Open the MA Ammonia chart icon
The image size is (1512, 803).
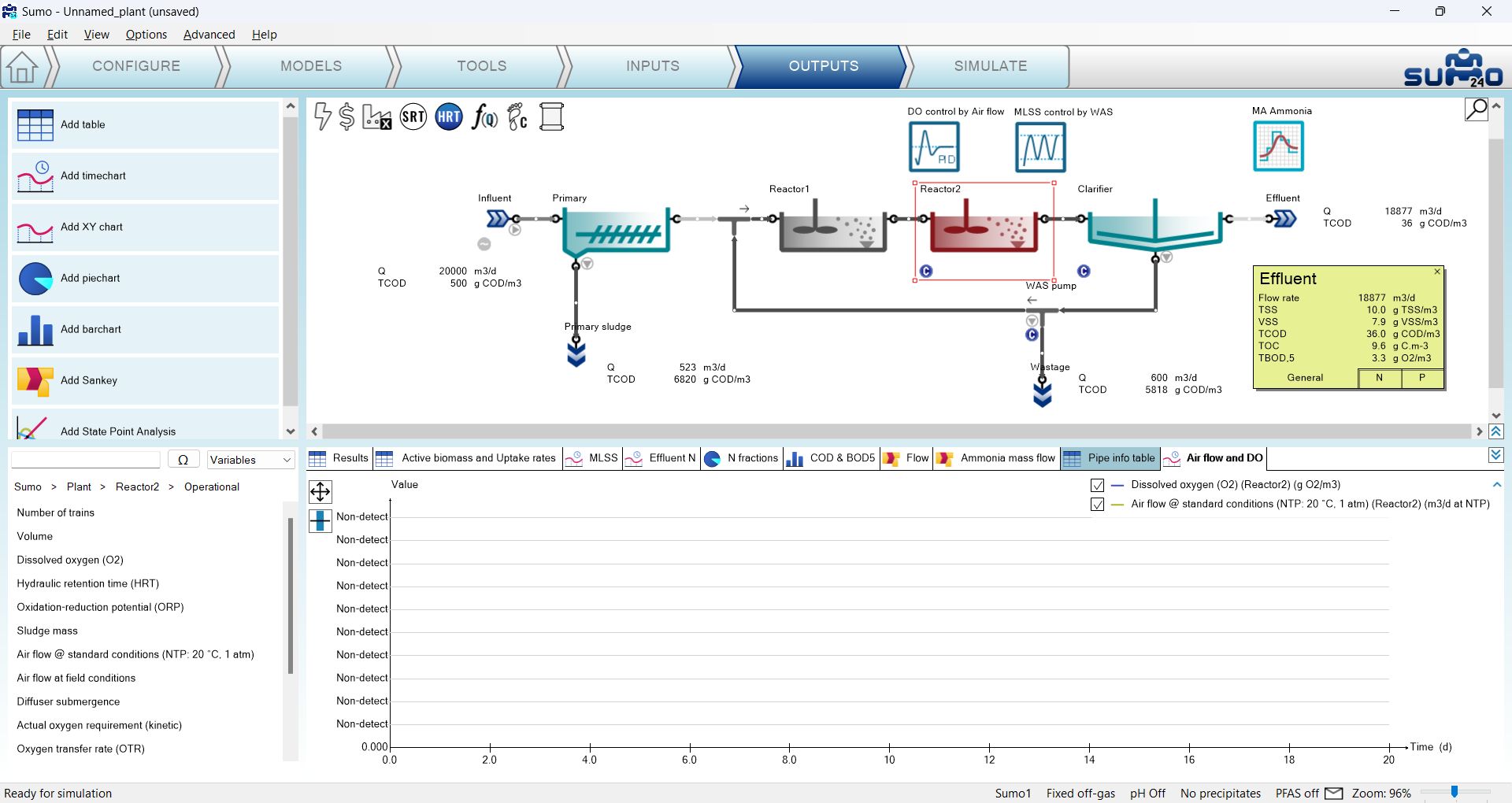click(x=1278, y=146)
